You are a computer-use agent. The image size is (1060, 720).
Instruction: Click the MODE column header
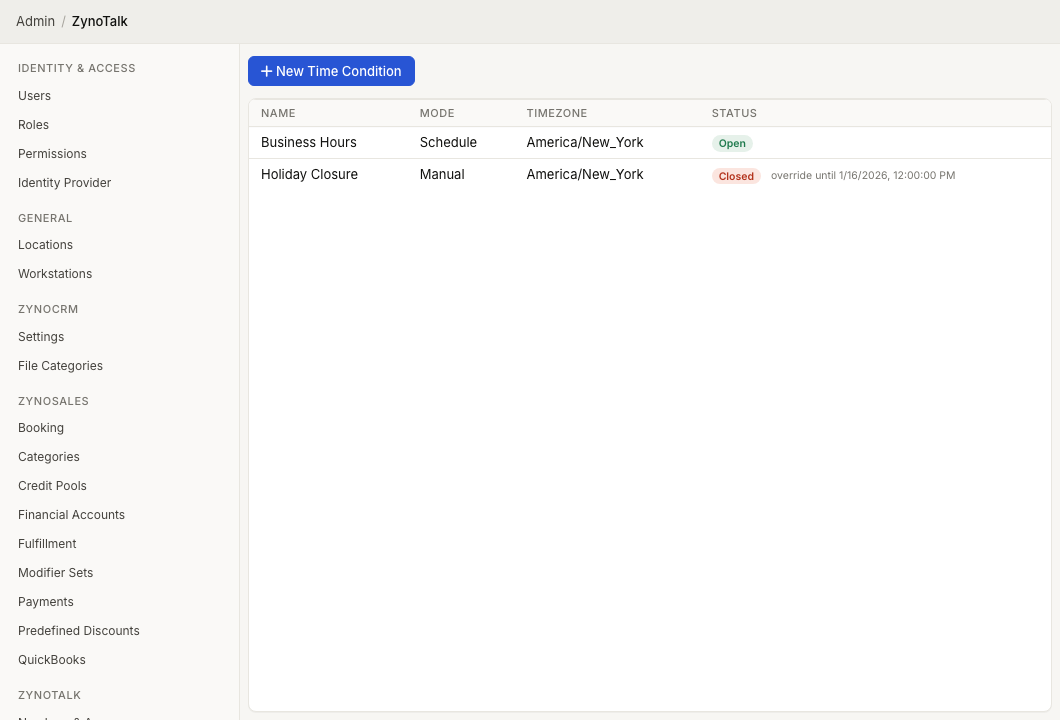tap(437, 114)
